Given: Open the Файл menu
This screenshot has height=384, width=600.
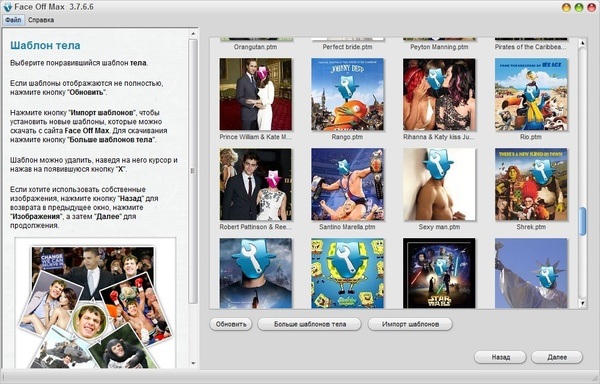Looking at the screenshot, I should (x=13, y=20).
